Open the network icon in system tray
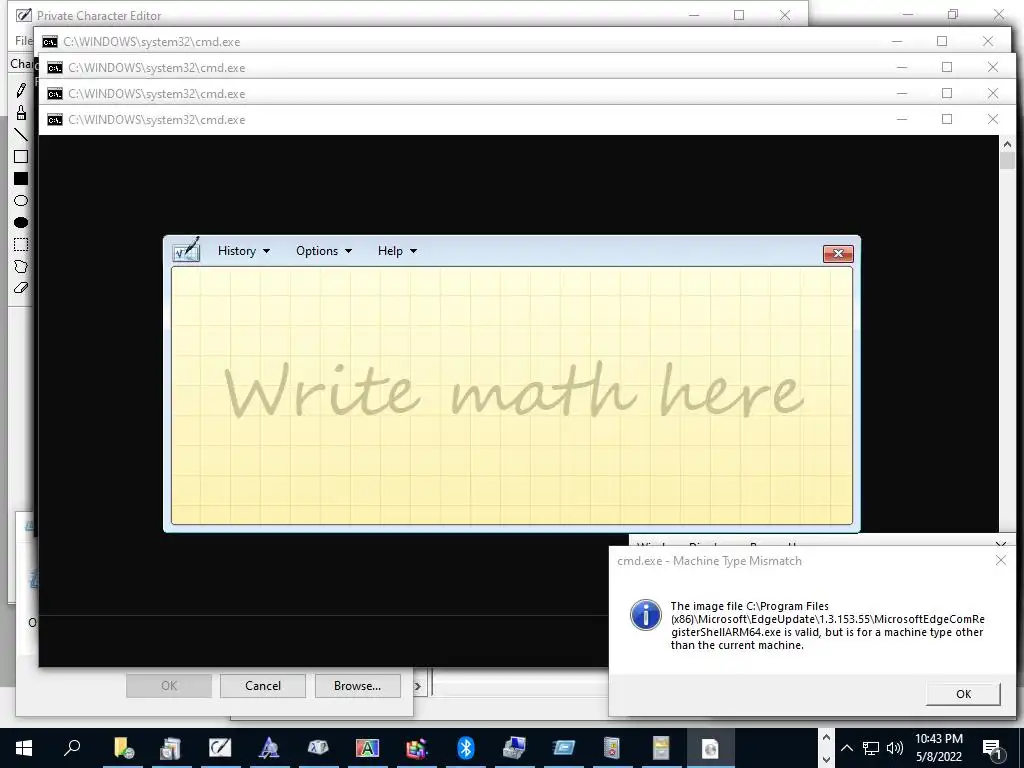Viewport: 1024px width, 768px height. 871,748
